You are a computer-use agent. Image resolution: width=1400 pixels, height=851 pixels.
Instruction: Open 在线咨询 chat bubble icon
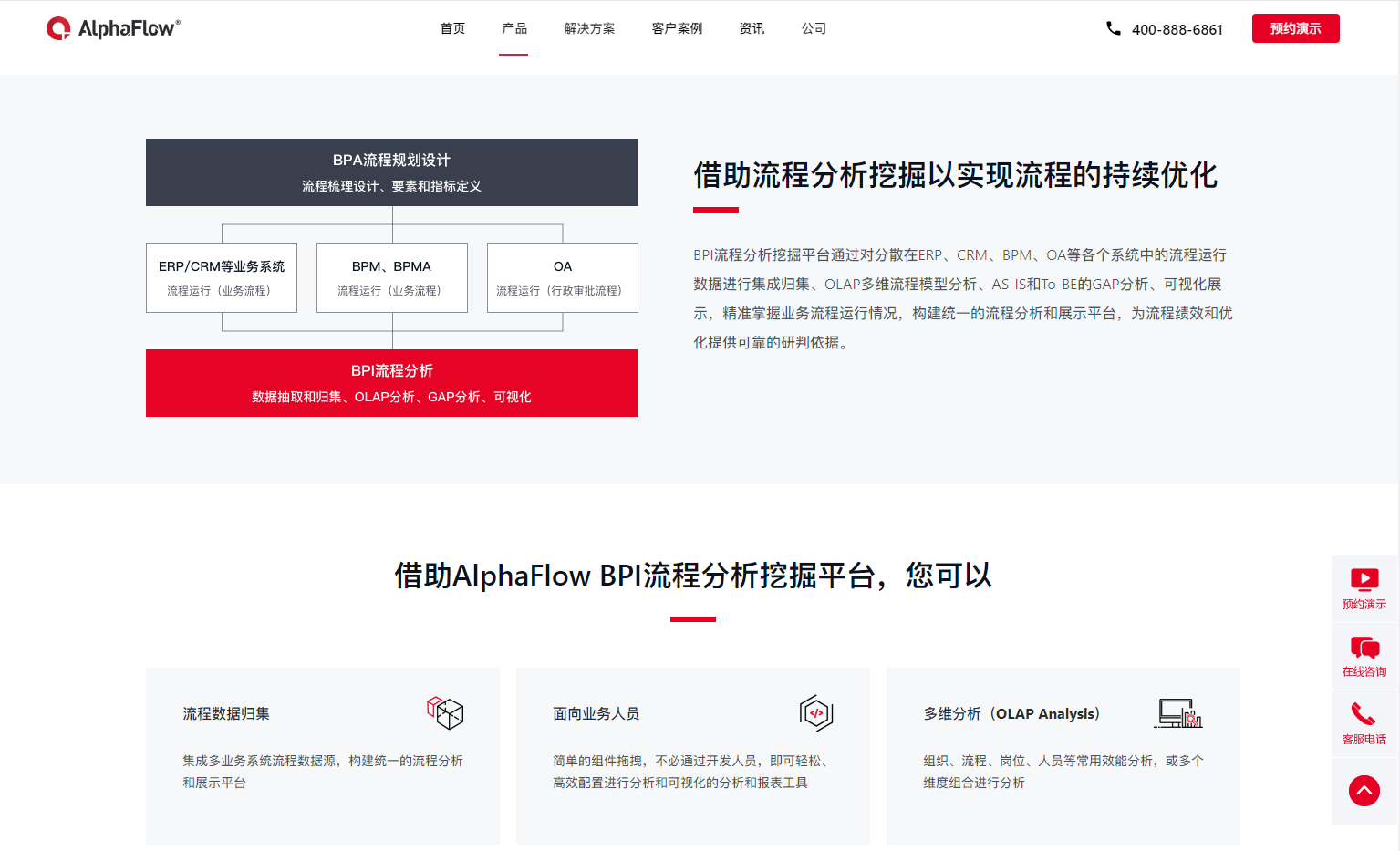[x=1364, y=648]
